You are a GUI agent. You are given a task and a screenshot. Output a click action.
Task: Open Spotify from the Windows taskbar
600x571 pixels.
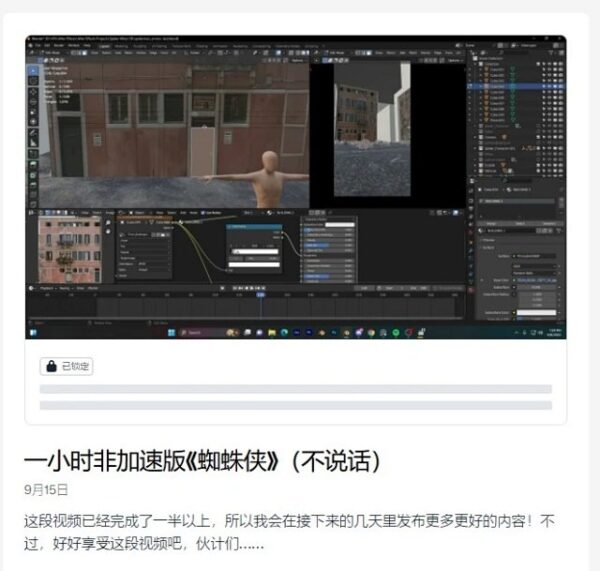[396, 332]
